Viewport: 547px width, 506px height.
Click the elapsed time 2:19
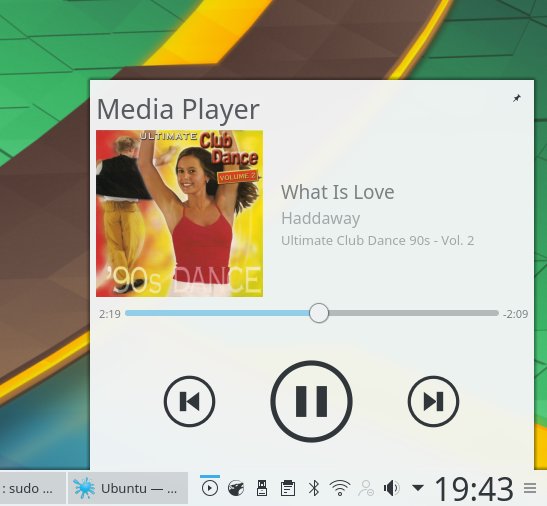click(x=110, y=314)
